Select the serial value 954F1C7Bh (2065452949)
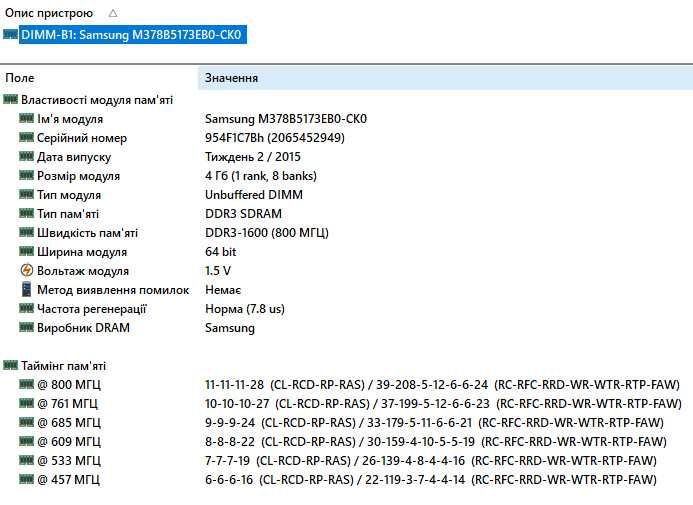 [275, 138]
